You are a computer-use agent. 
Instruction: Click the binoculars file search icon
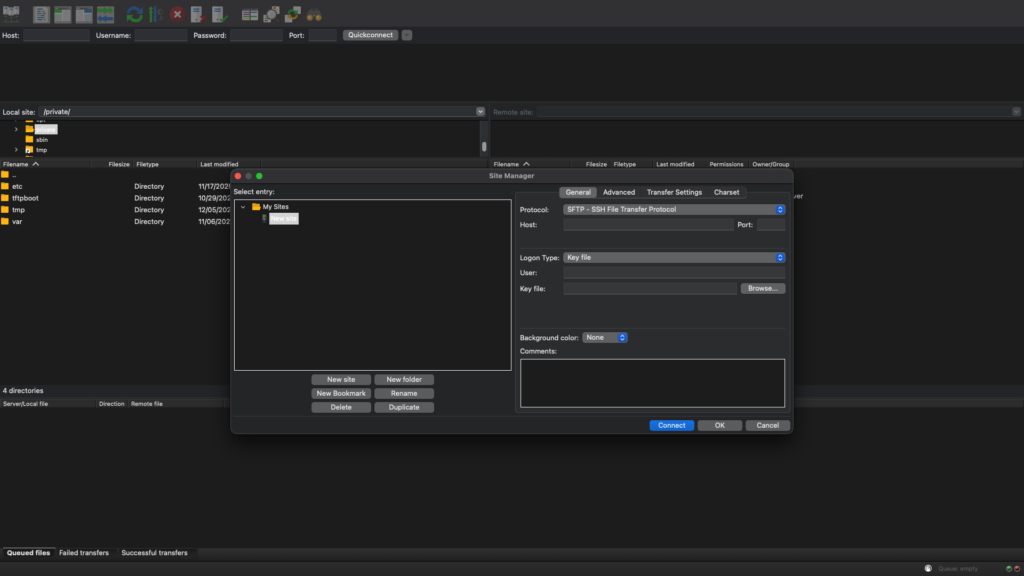click(x=314, y=14)
